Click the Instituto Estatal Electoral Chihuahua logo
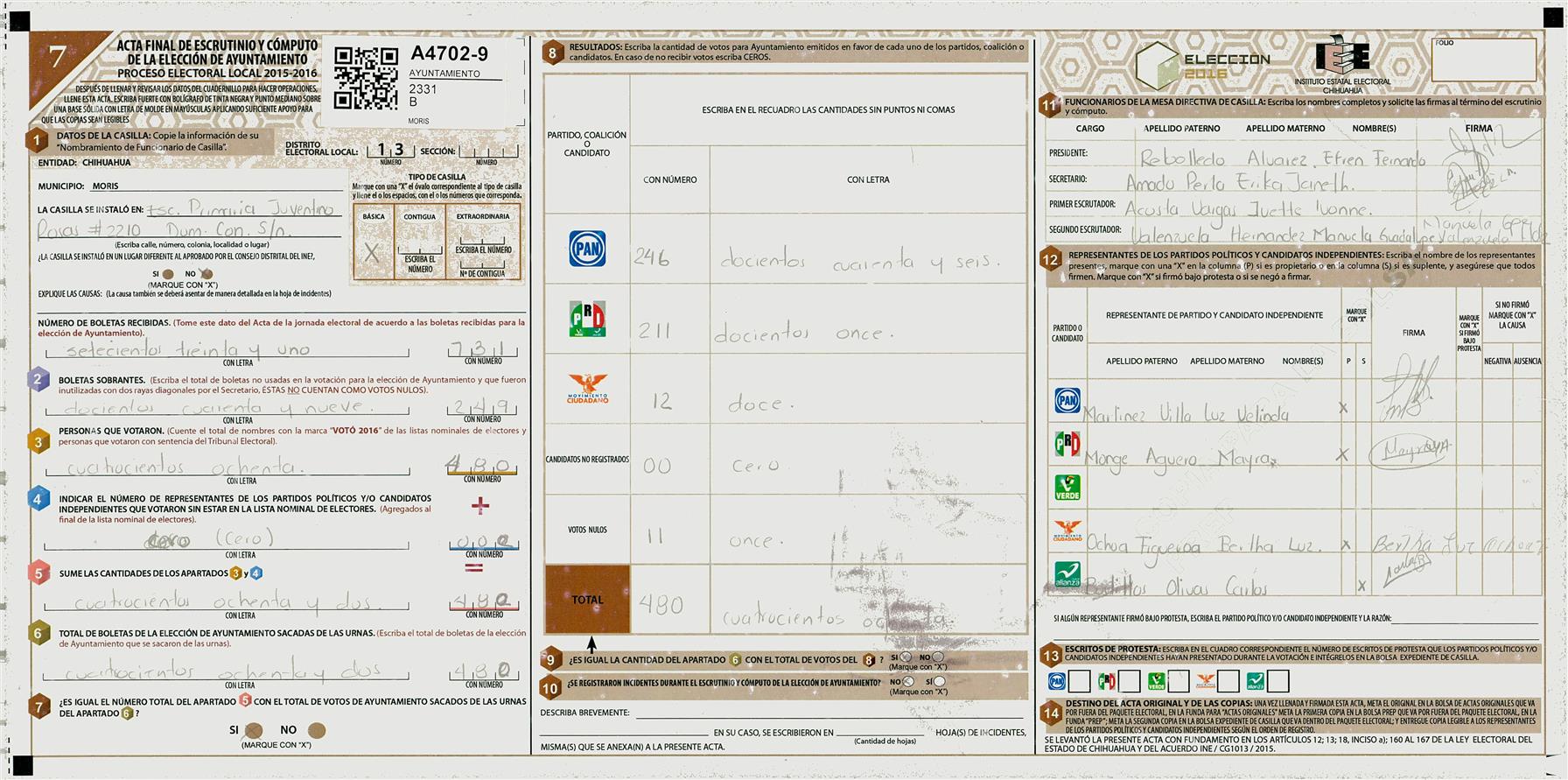 [1342, 62]
